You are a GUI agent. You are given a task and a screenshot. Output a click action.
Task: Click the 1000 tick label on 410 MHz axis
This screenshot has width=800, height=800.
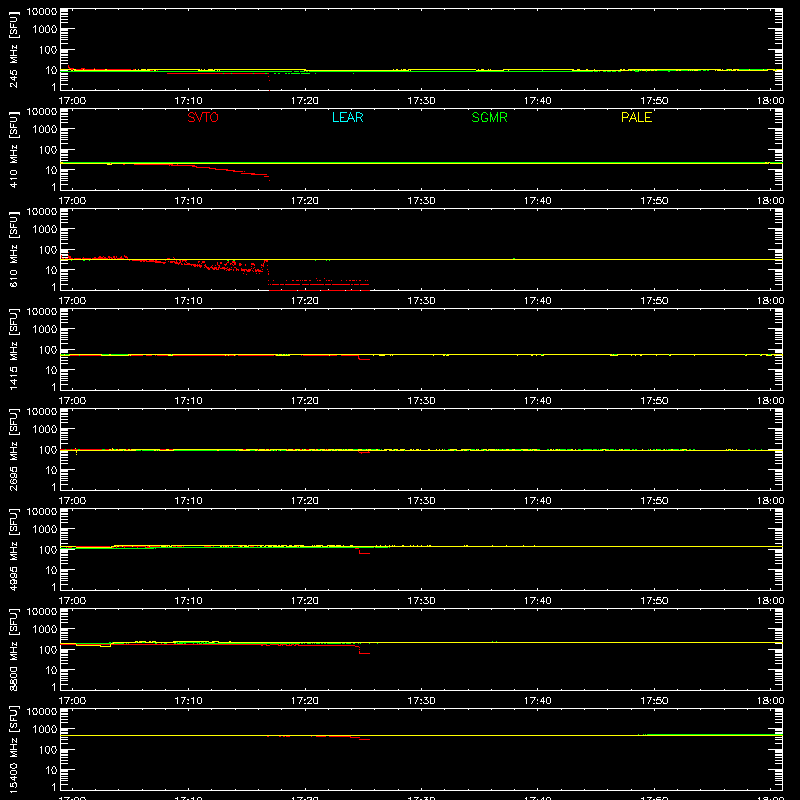45,130
